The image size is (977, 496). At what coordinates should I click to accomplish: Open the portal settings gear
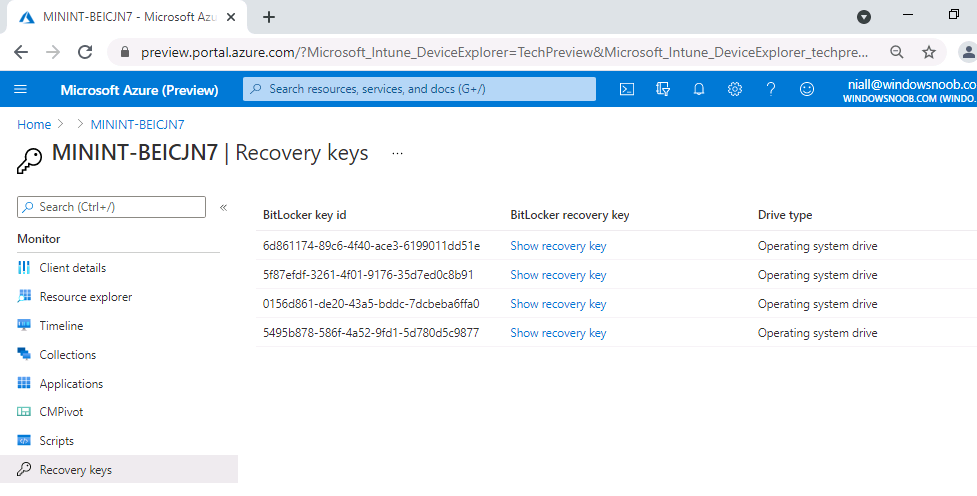click(735, 89)
